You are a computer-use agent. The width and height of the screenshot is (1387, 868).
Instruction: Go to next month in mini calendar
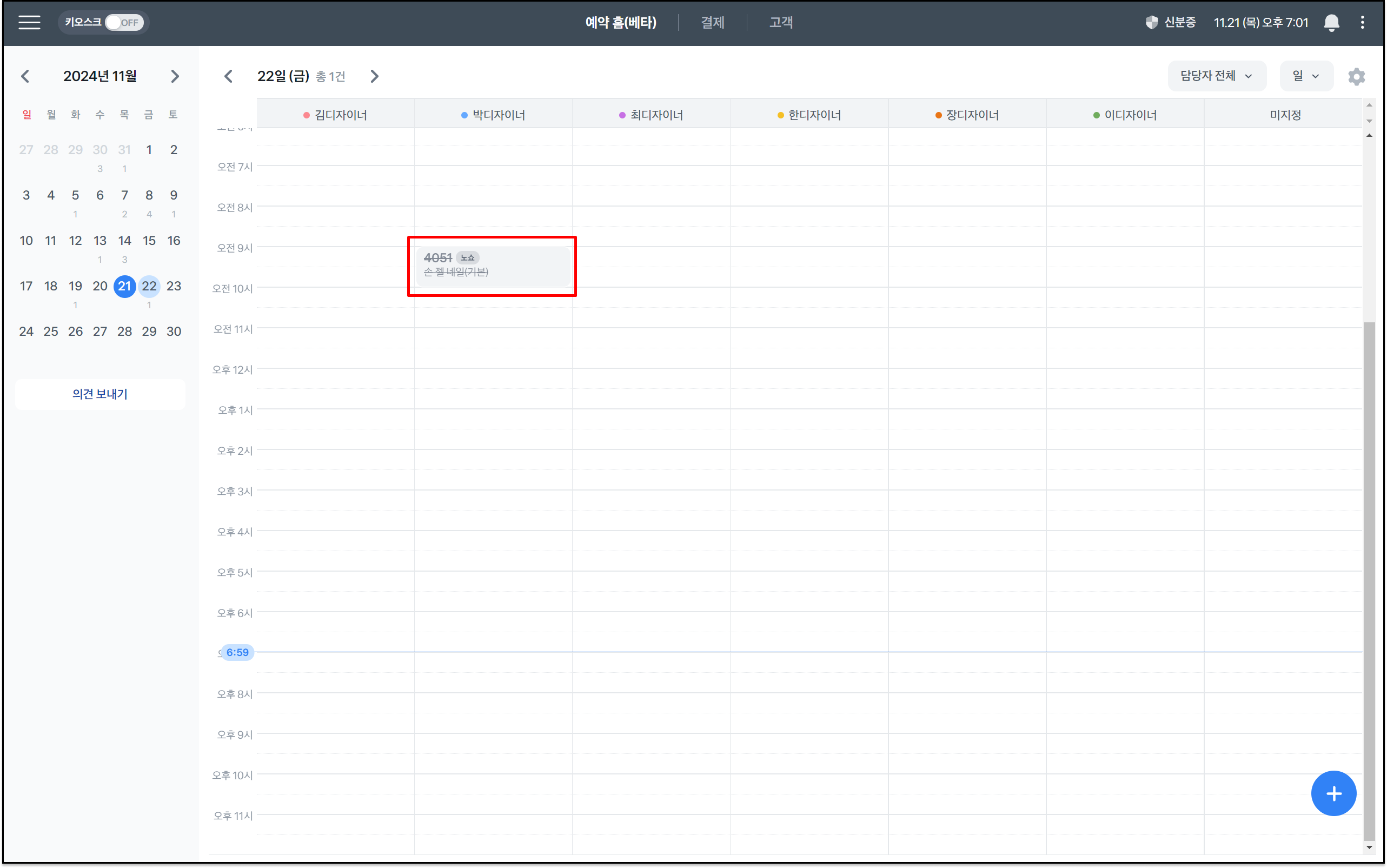click(x=175, y=76)
